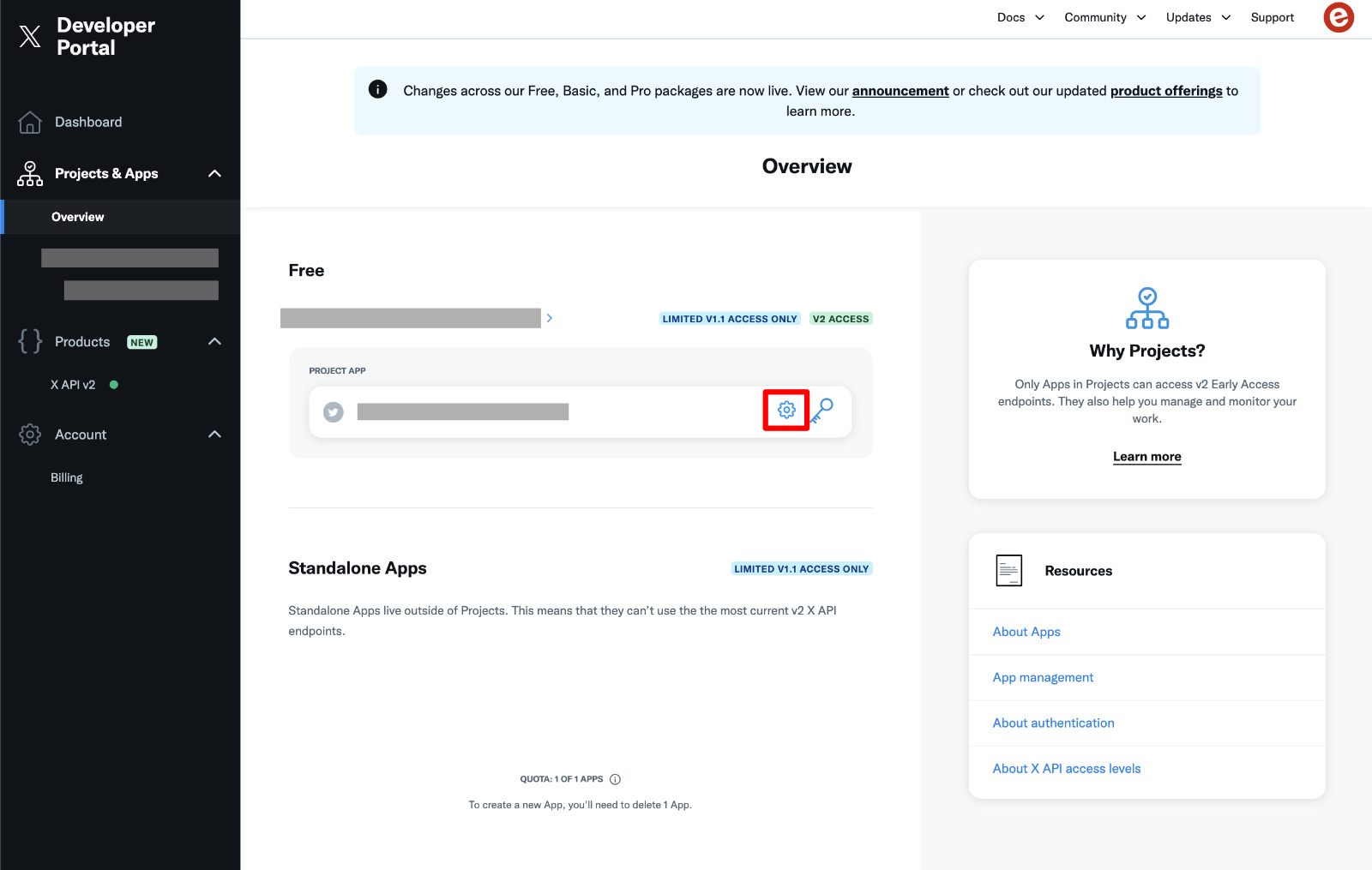Click the Why Projects hierarchy illustration icon
Screen dimensions: 1372x870
(x=1147, y=309)
